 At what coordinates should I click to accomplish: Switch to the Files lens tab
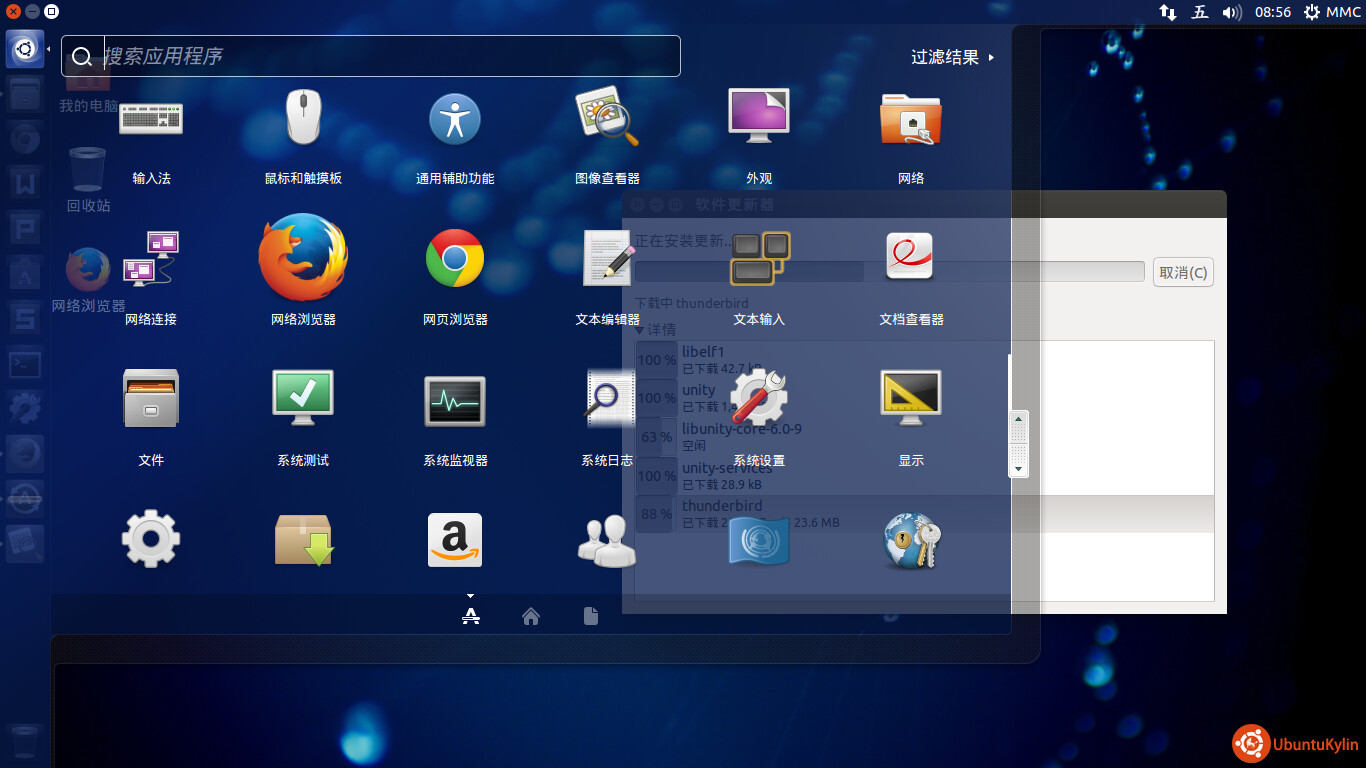(591, 617)
